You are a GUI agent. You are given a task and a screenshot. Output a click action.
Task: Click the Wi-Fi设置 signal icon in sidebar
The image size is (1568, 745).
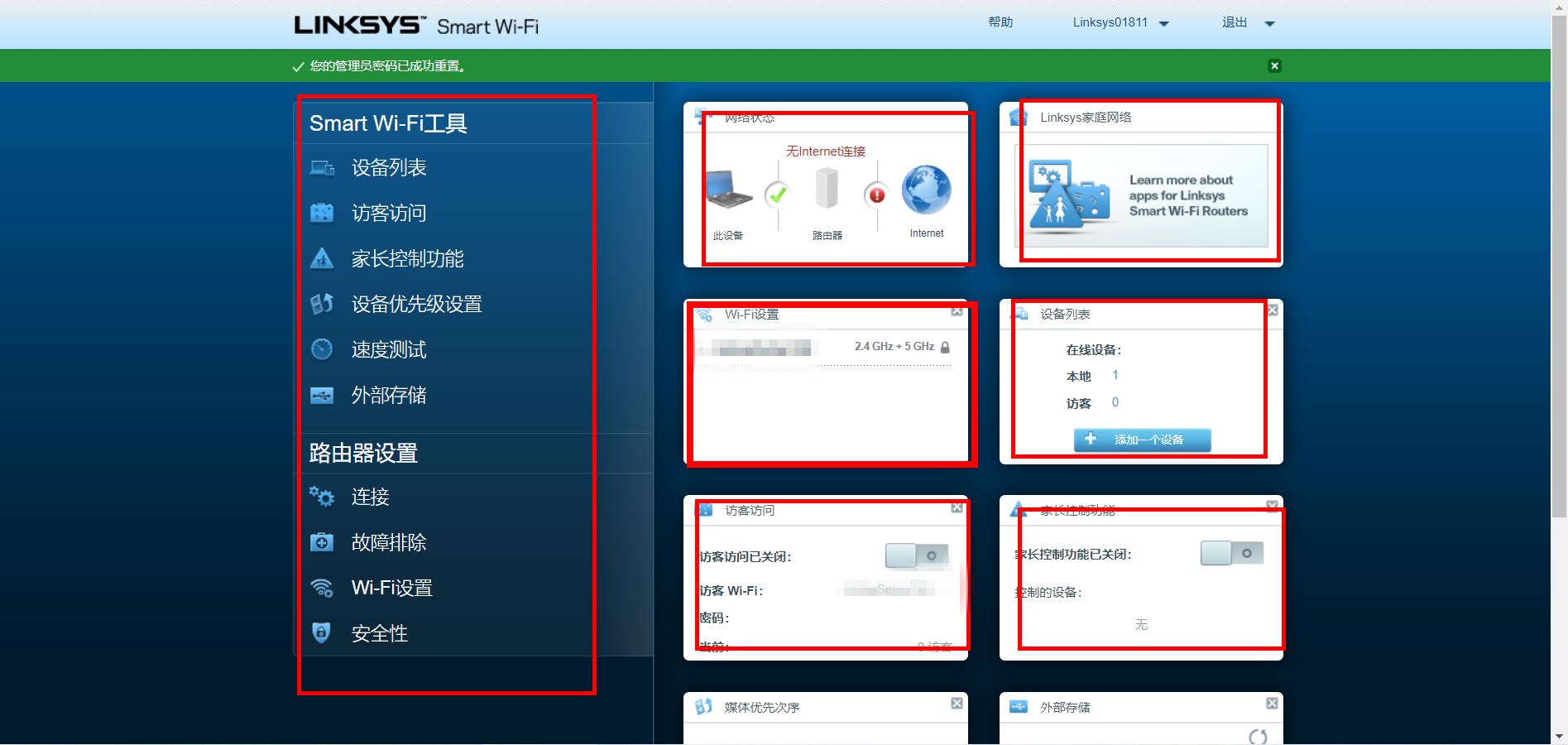point(324,588)
